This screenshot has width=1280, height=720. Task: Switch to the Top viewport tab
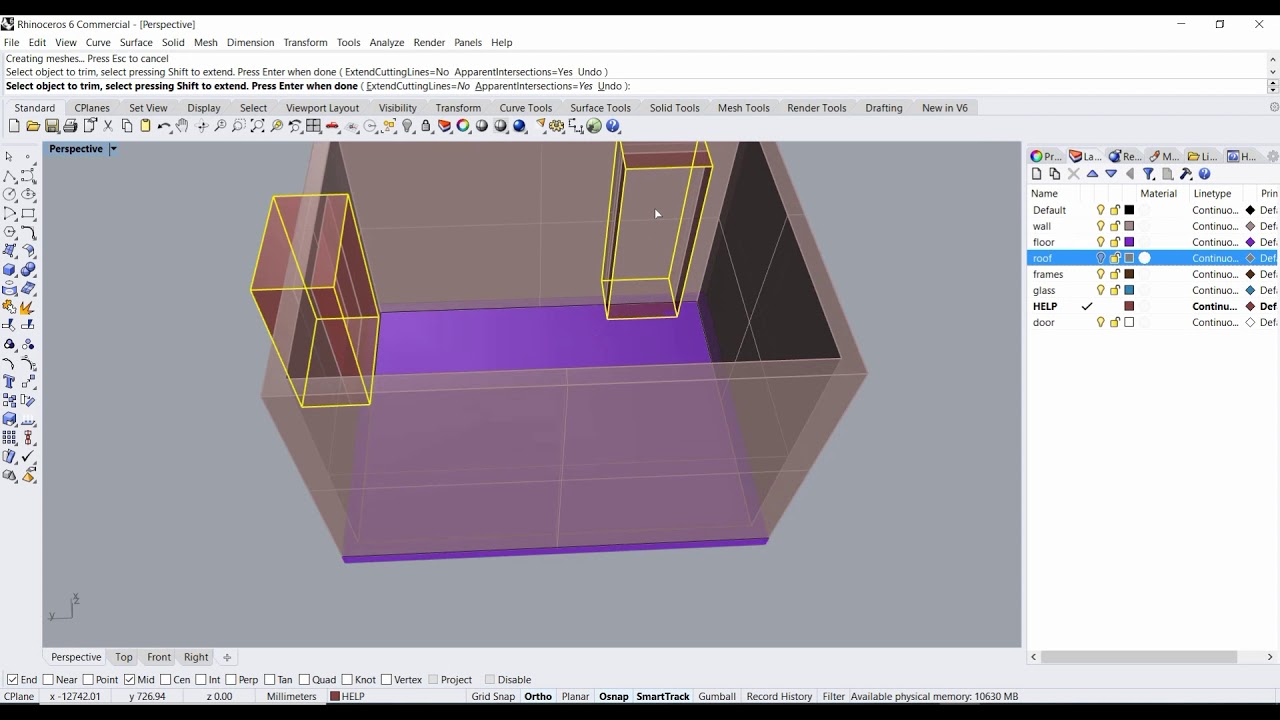click(124, 657)
